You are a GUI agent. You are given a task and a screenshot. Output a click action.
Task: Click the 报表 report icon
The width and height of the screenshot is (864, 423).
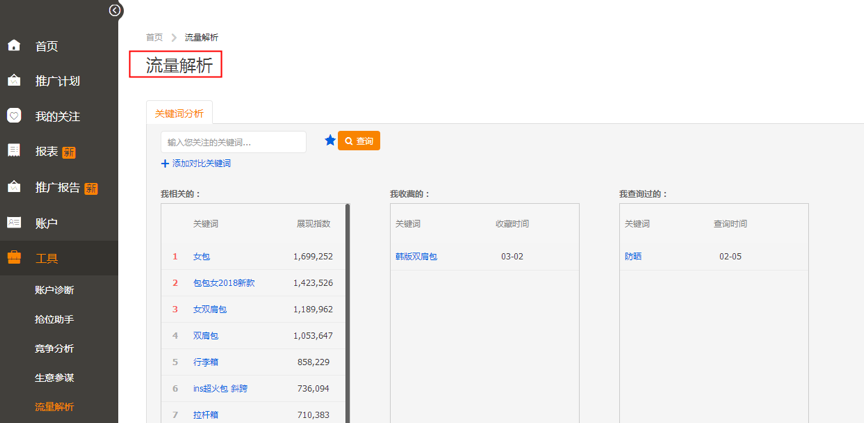pyautogui.click(x=14, y=151)
